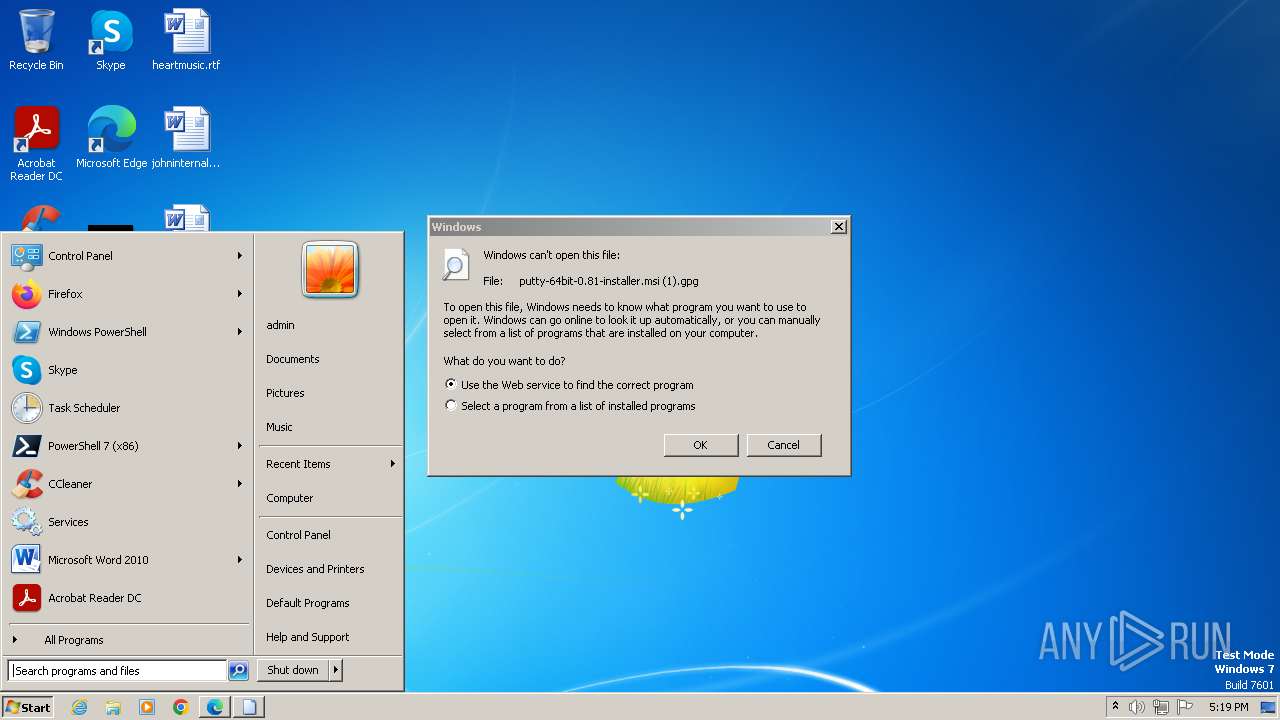Image resolution: width=1280 pixels, height=720 pixels.
Task: Click the CCleaner icon in Start menu
Action: pyautogui.click(x=26, y=484)
